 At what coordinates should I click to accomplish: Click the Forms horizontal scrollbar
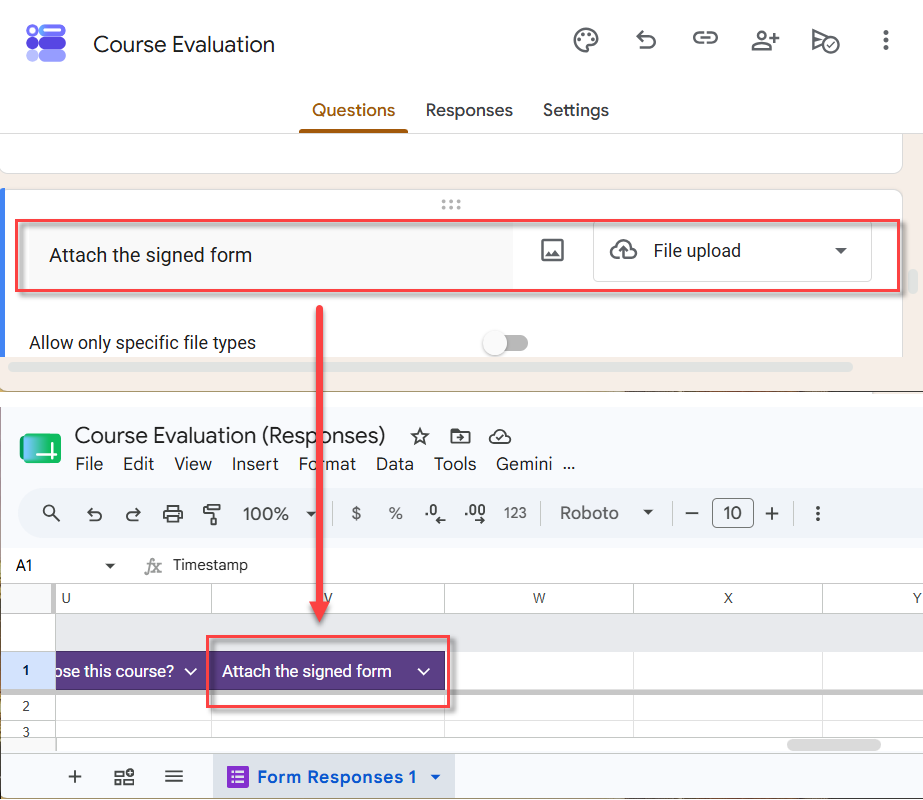[430, 367]
